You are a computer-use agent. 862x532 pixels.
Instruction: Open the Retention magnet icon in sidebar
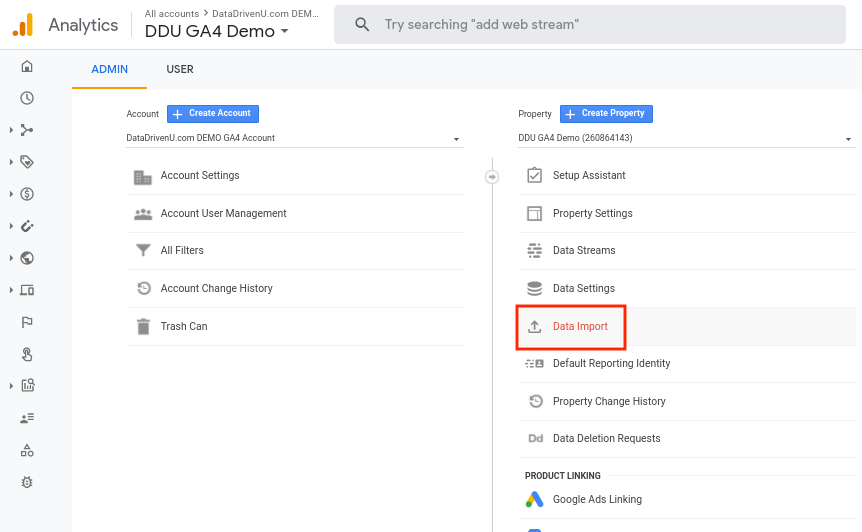(26, 226)
